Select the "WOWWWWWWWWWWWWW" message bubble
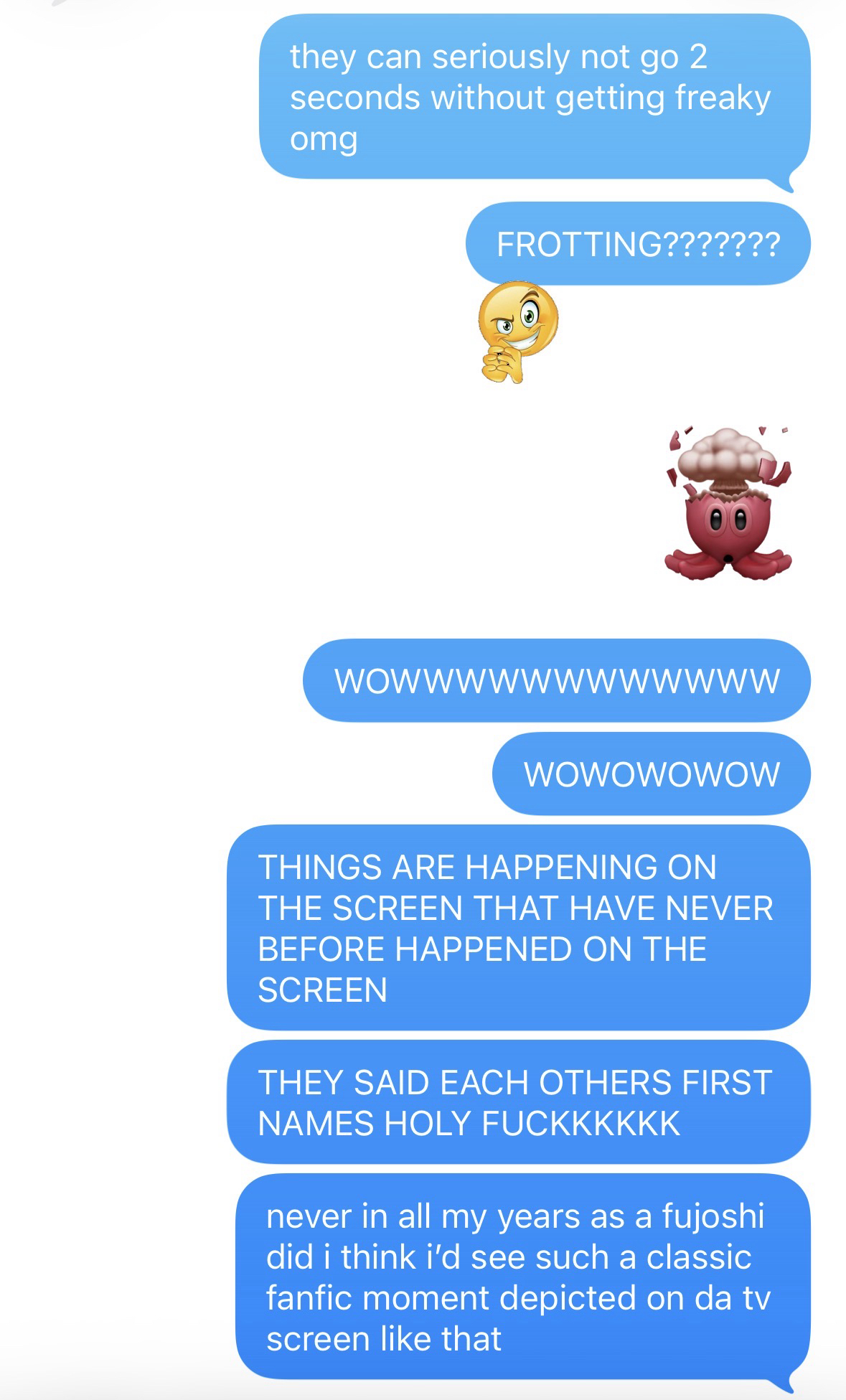Screen dimensions: 846x1400 click(x=557, y=680)
